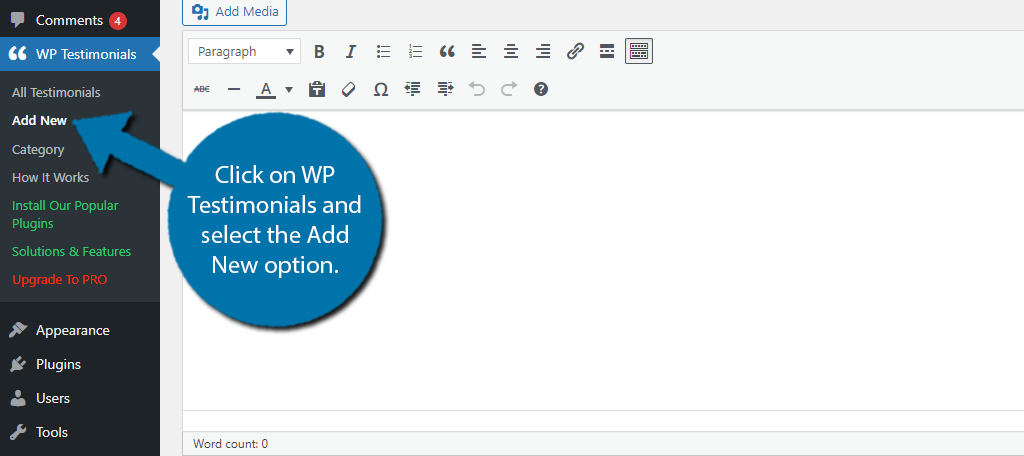Decrease paragraph indent

tap(413, 90)
